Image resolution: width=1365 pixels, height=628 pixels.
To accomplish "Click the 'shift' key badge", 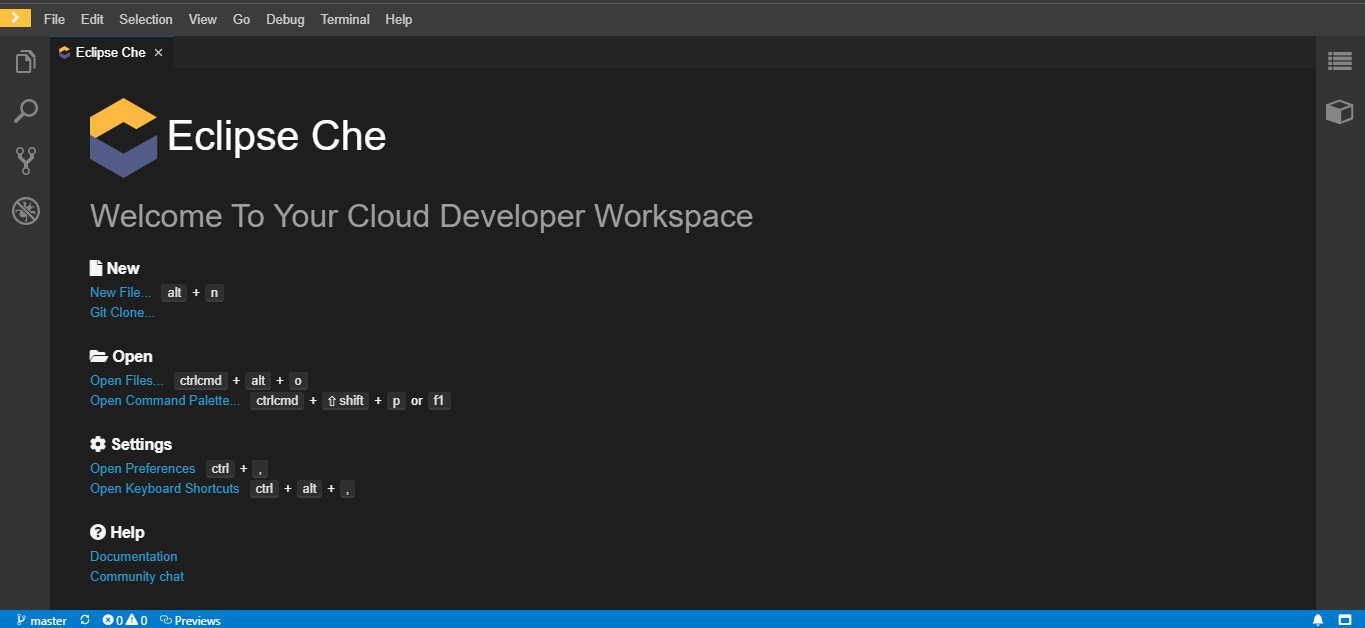I will coord(346,401).
